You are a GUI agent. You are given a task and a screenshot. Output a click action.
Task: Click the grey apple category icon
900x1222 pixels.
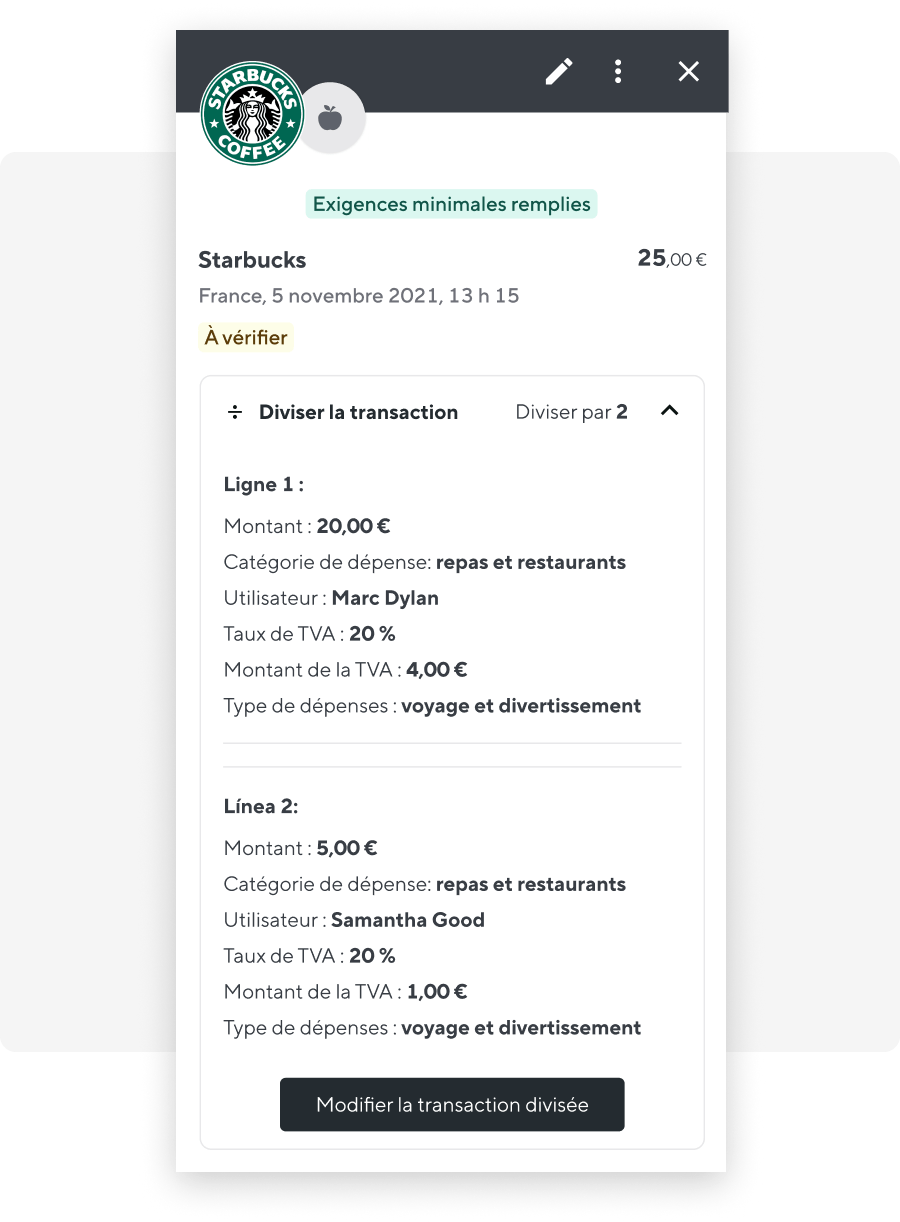tap(330, 119)
